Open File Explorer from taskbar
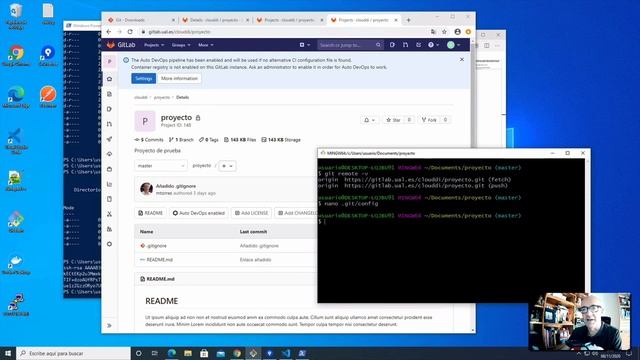This screenshot has height=360, width=640. 188,353
